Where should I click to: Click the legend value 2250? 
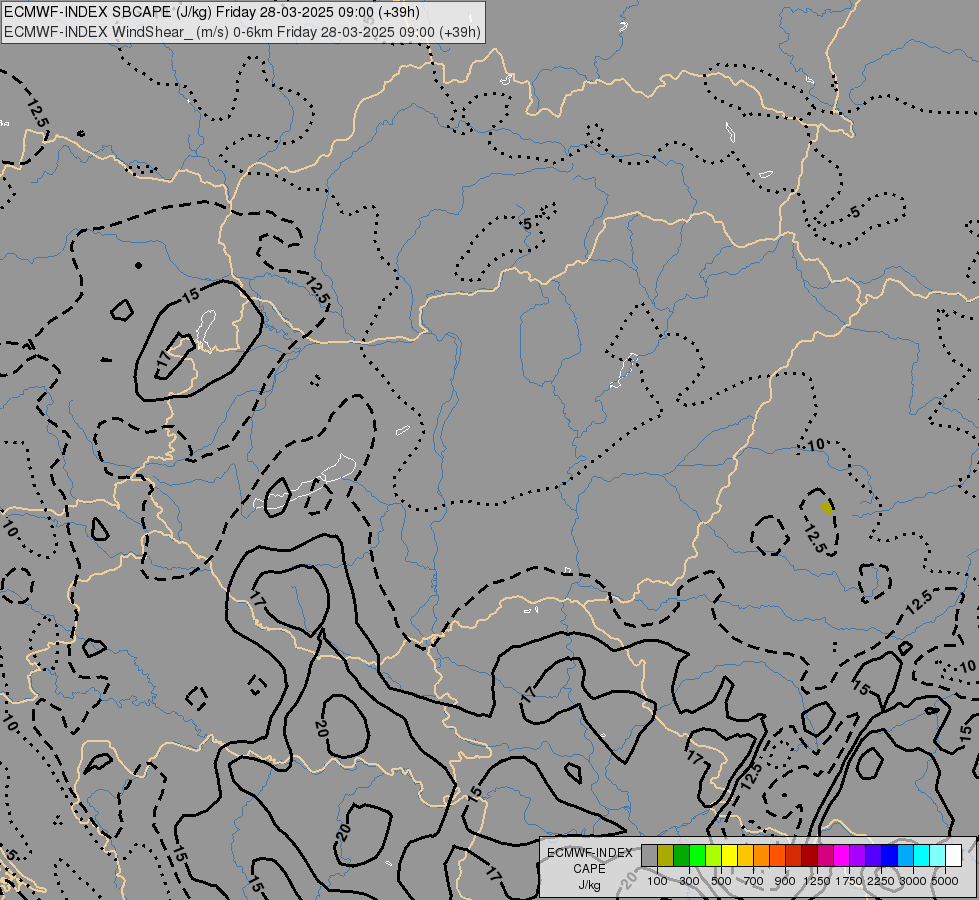881,881
